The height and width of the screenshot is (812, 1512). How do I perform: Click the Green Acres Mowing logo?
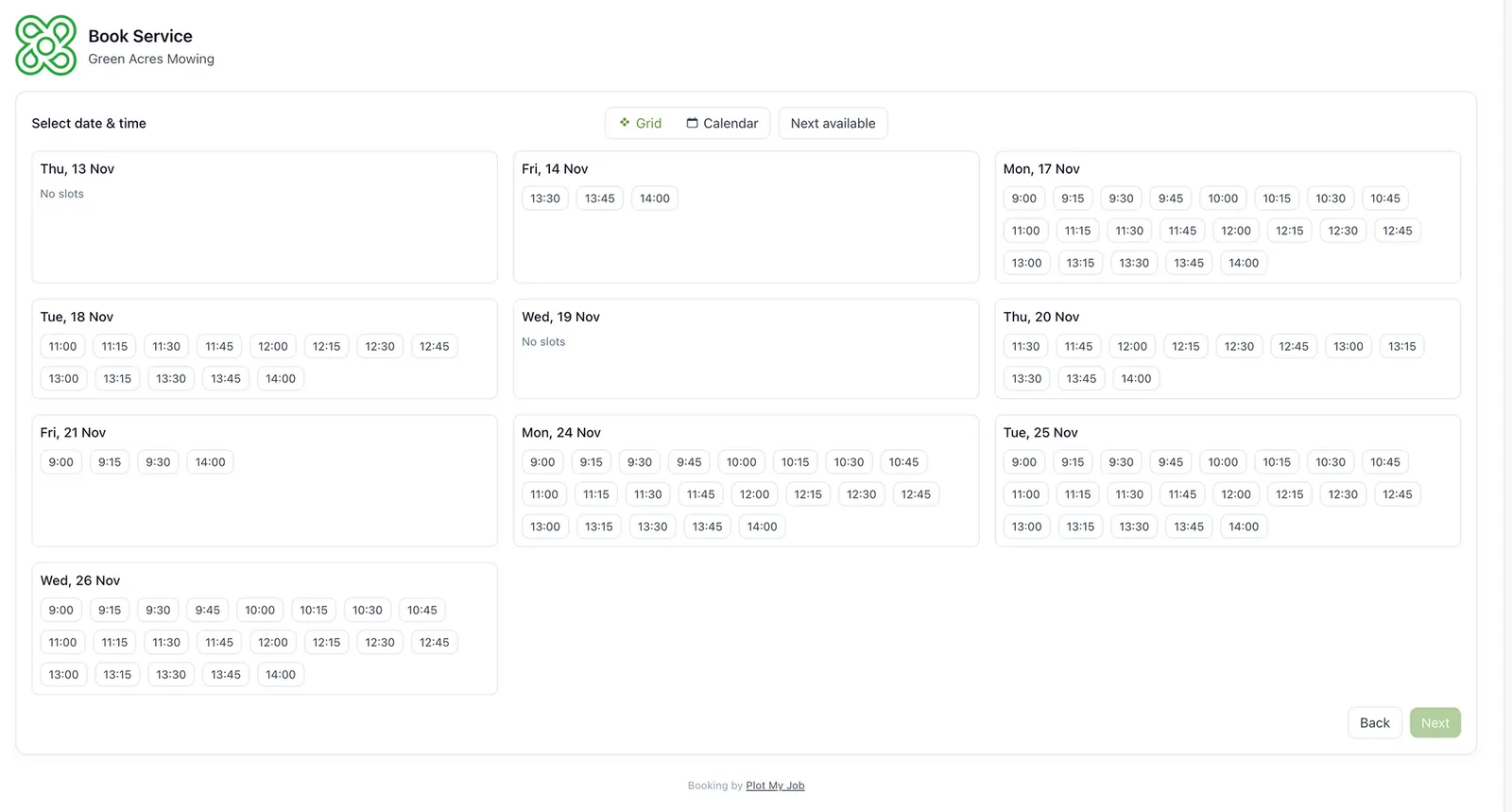coord(45,45)
